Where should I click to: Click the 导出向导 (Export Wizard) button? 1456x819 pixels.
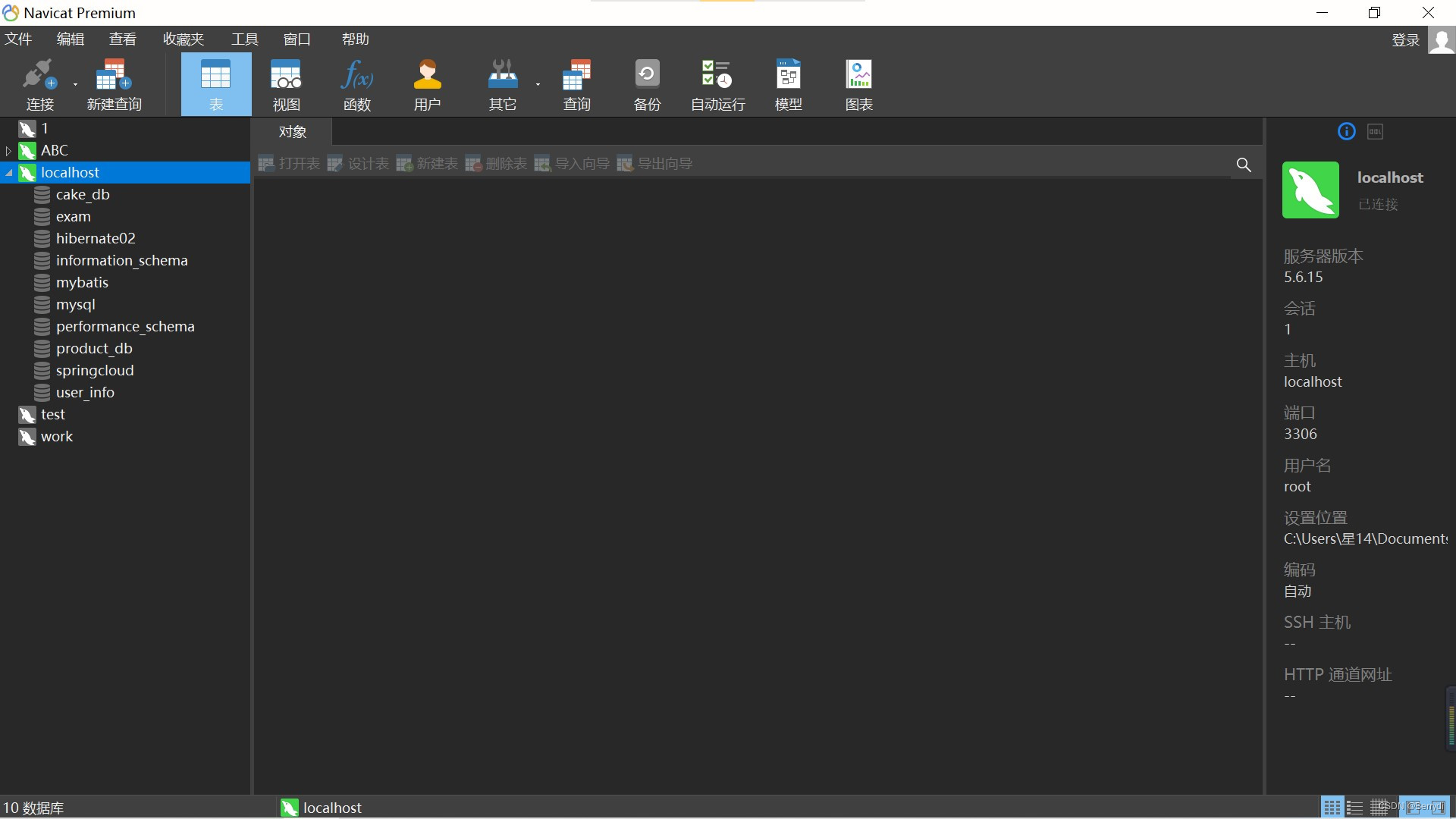click(655, 163)
